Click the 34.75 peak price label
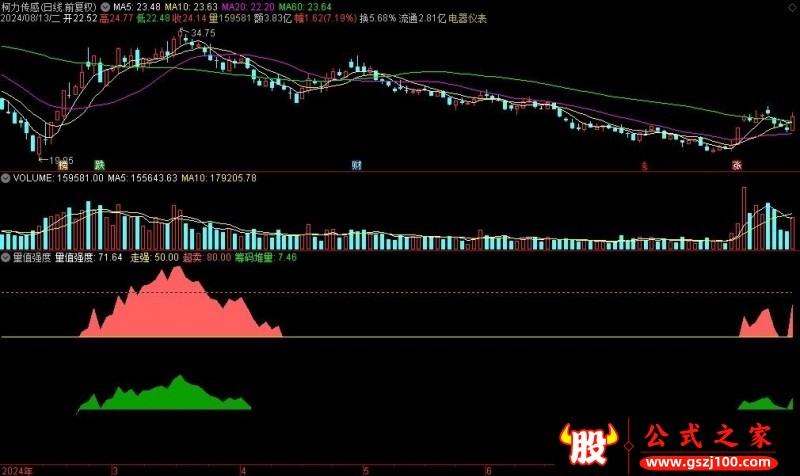 203,33
